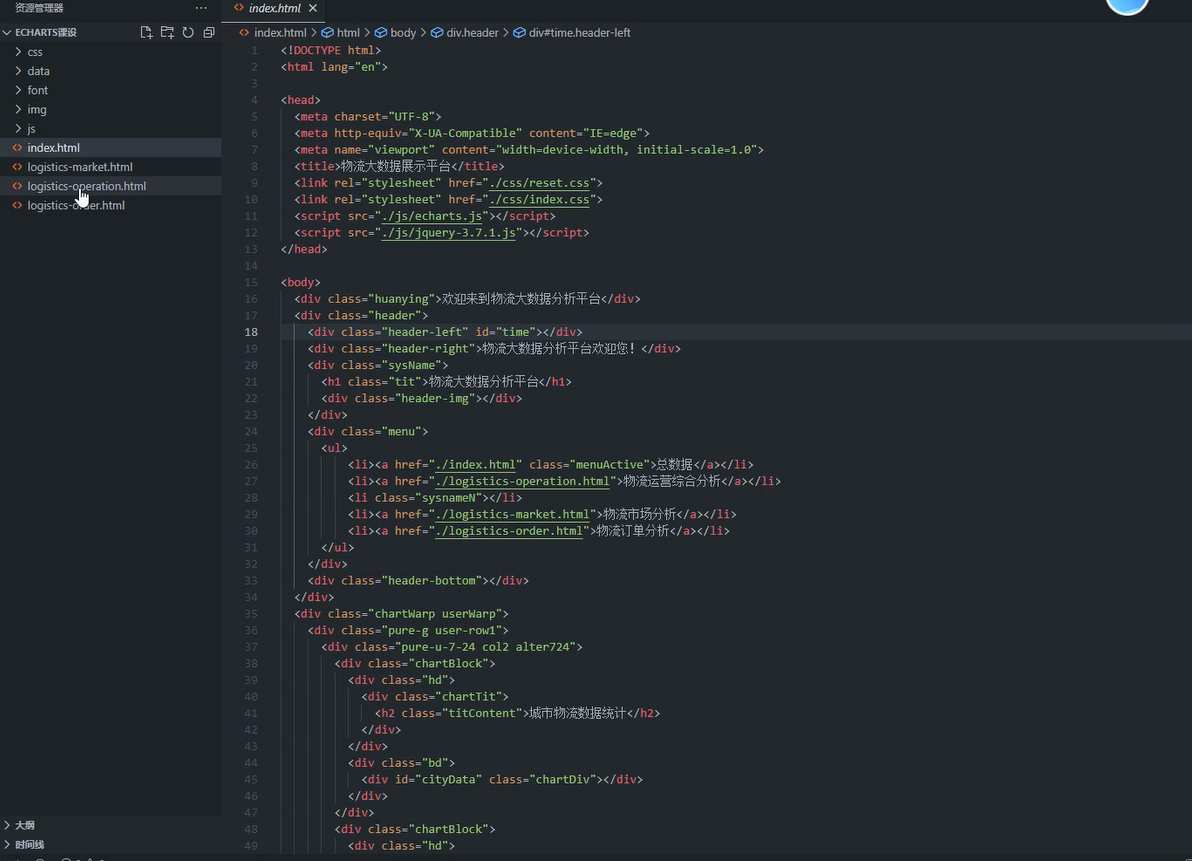Collapse the ECHARTS课设 project root
Screen dimensions: 1192x861
tap(45, 33)
